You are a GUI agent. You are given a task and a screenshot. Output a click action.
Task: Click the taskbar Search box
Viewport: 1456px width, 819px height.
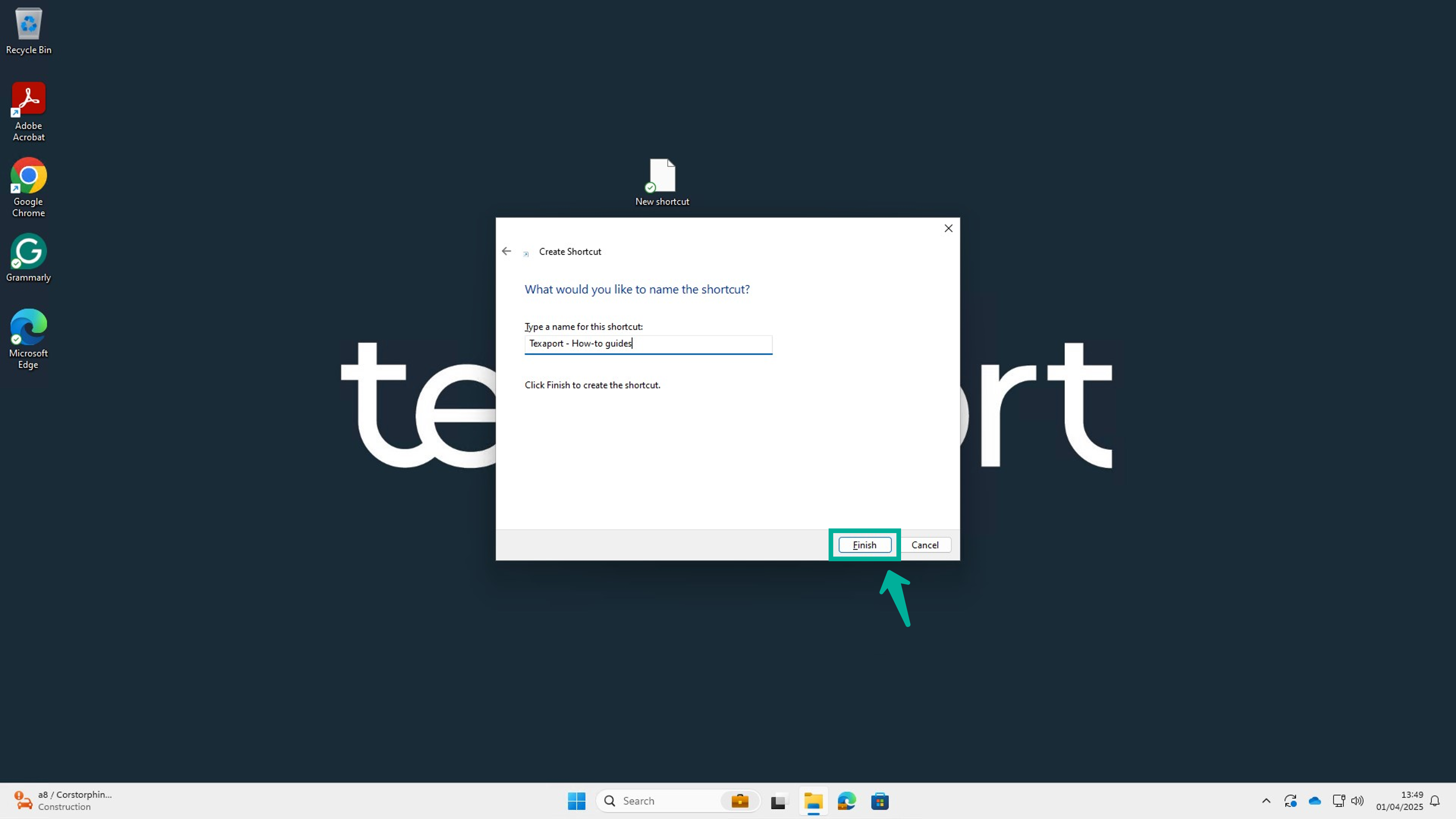tap(656, 801)
